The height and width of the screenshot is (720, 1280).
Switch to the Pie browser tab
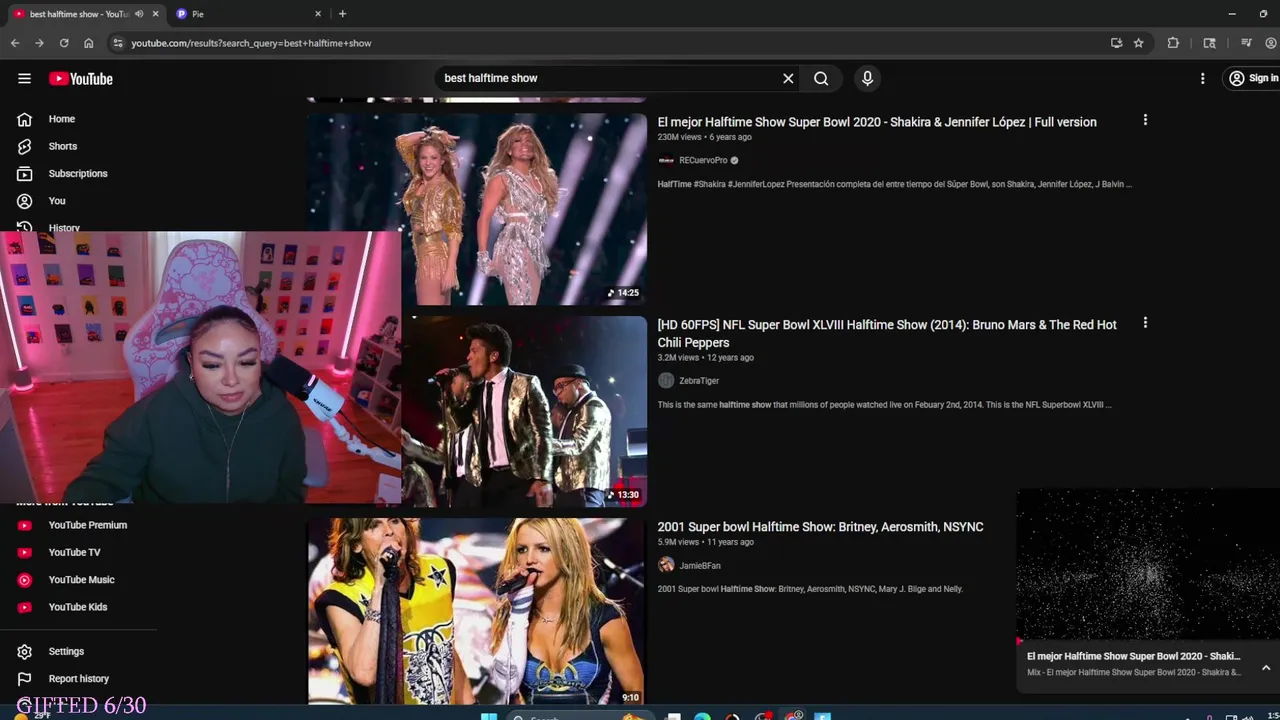[249, 14]
